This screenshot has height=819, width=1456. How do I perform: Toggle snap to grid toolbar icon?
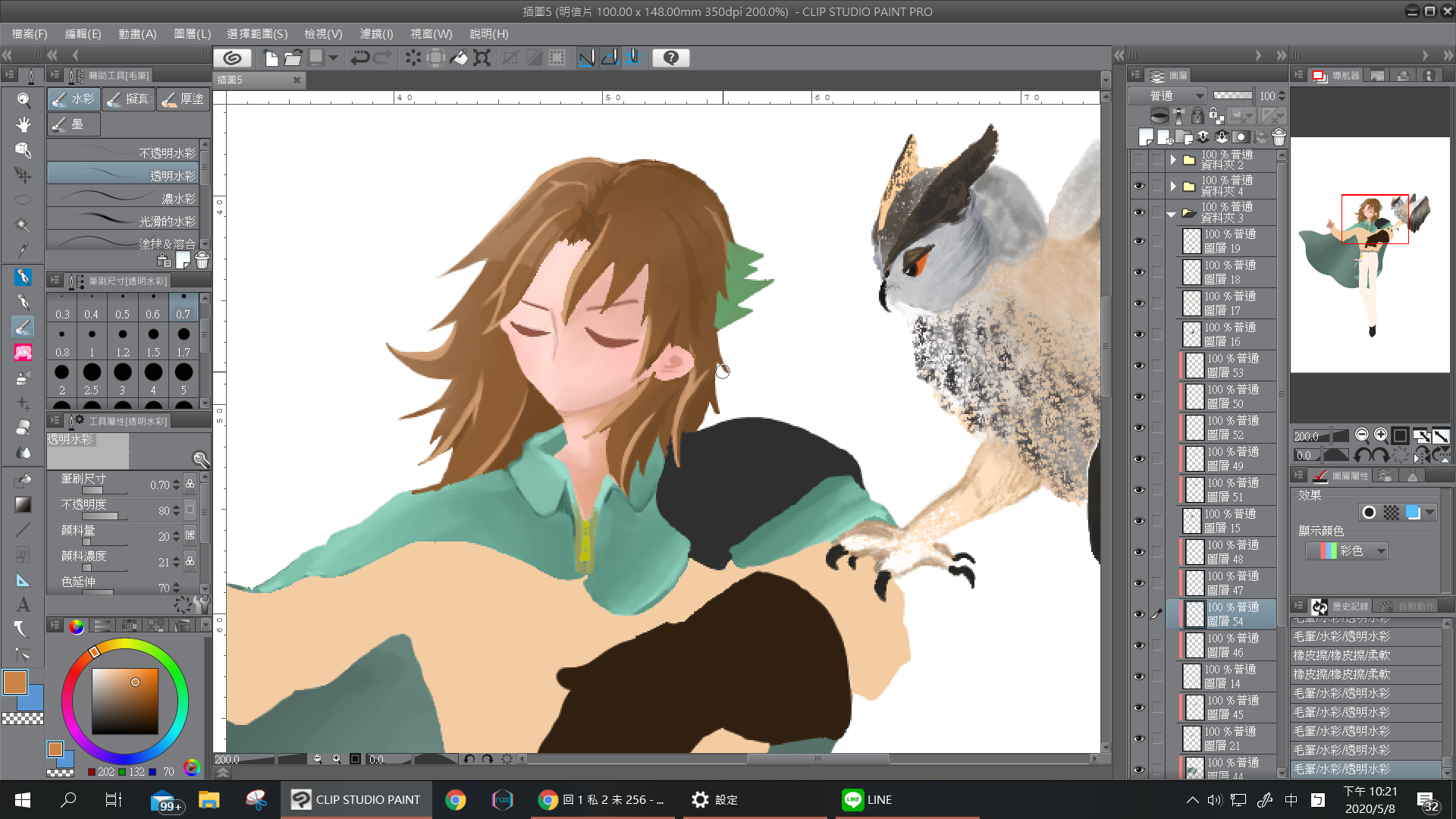pos(633,58)
